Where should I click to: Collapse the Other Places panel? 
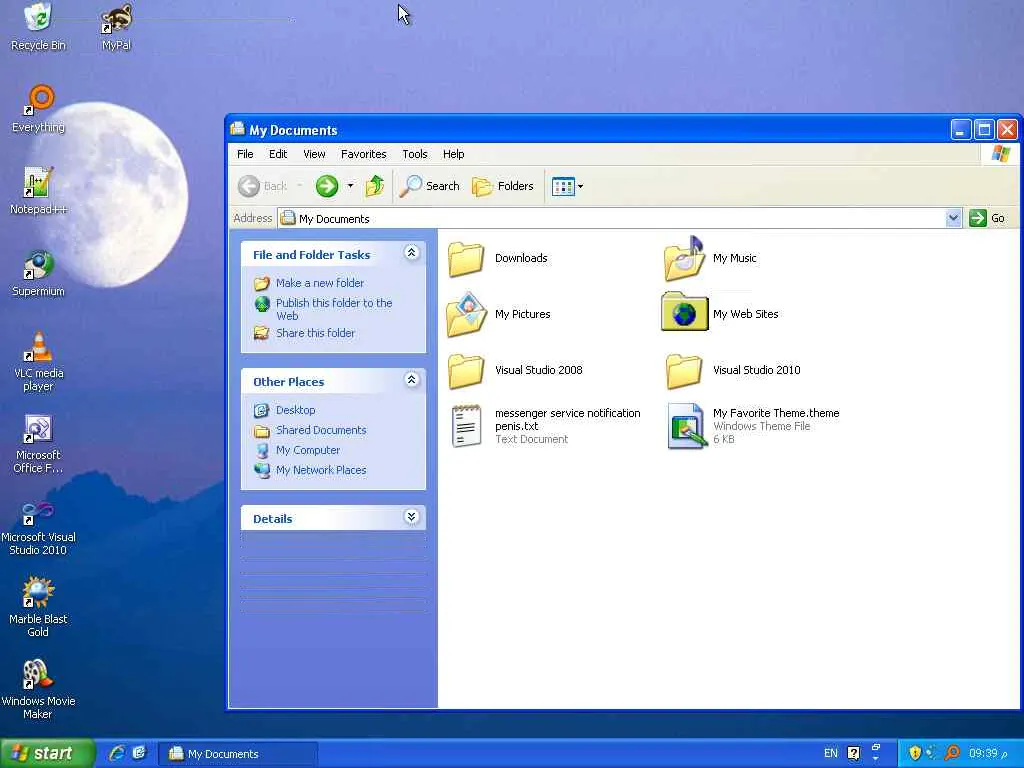click(x=411, y=379)
